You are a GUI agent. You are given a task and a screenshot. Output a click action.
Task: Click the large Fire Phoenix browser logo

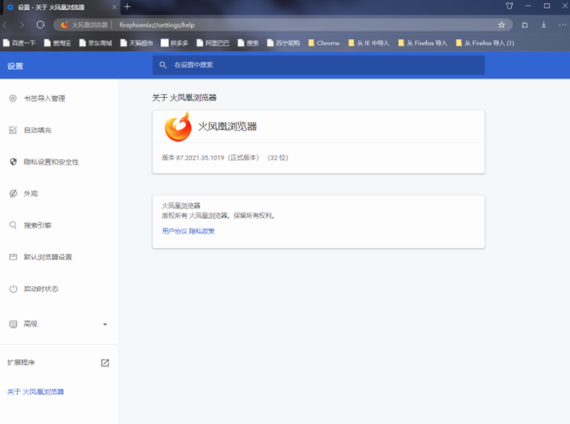pyautogui.click(x=178, y=127)
